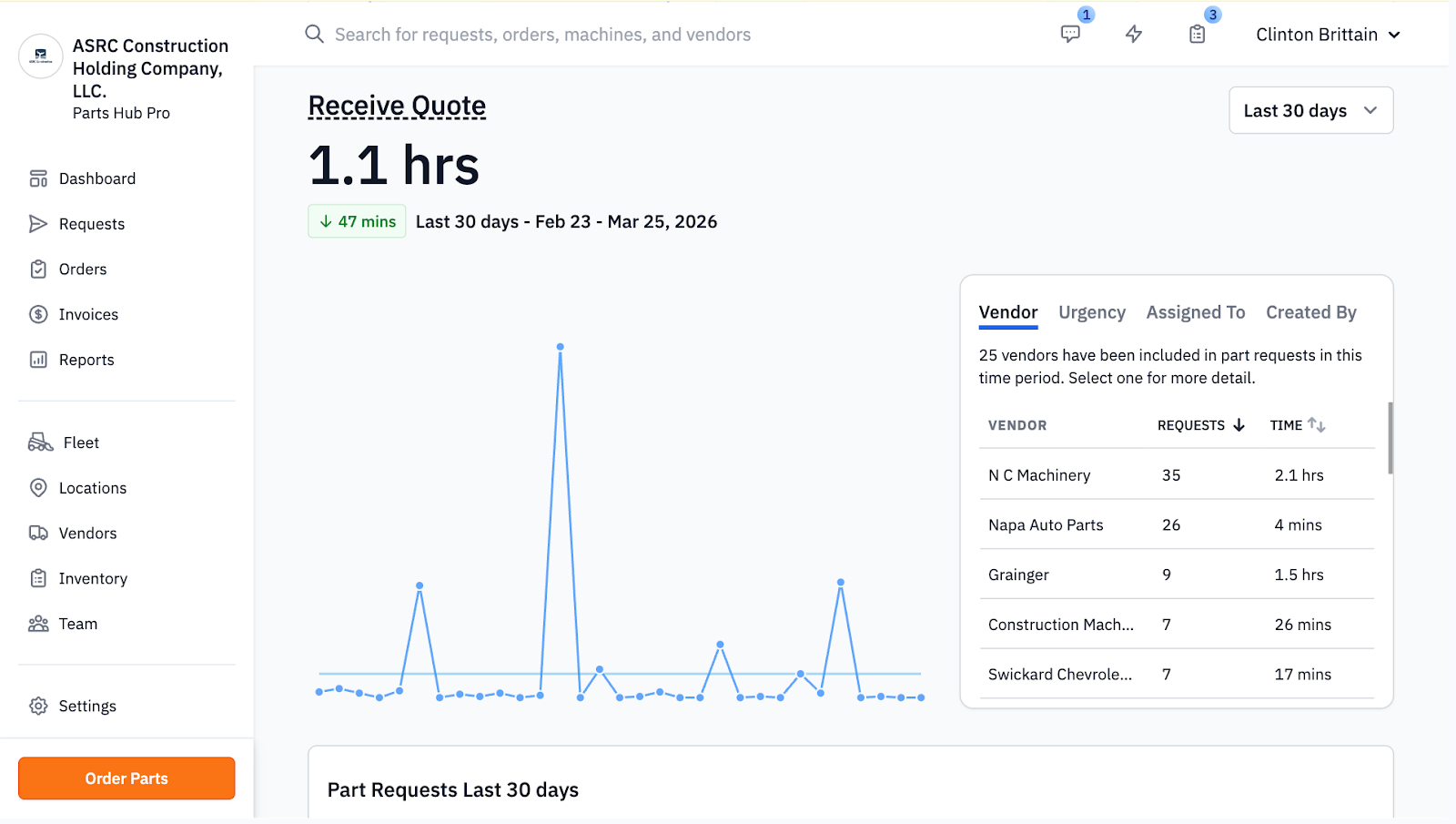Click the 1.5 hrs time value
Image resolution: width=1456 pixels, height=824 pixels.
pos(1299,575)
